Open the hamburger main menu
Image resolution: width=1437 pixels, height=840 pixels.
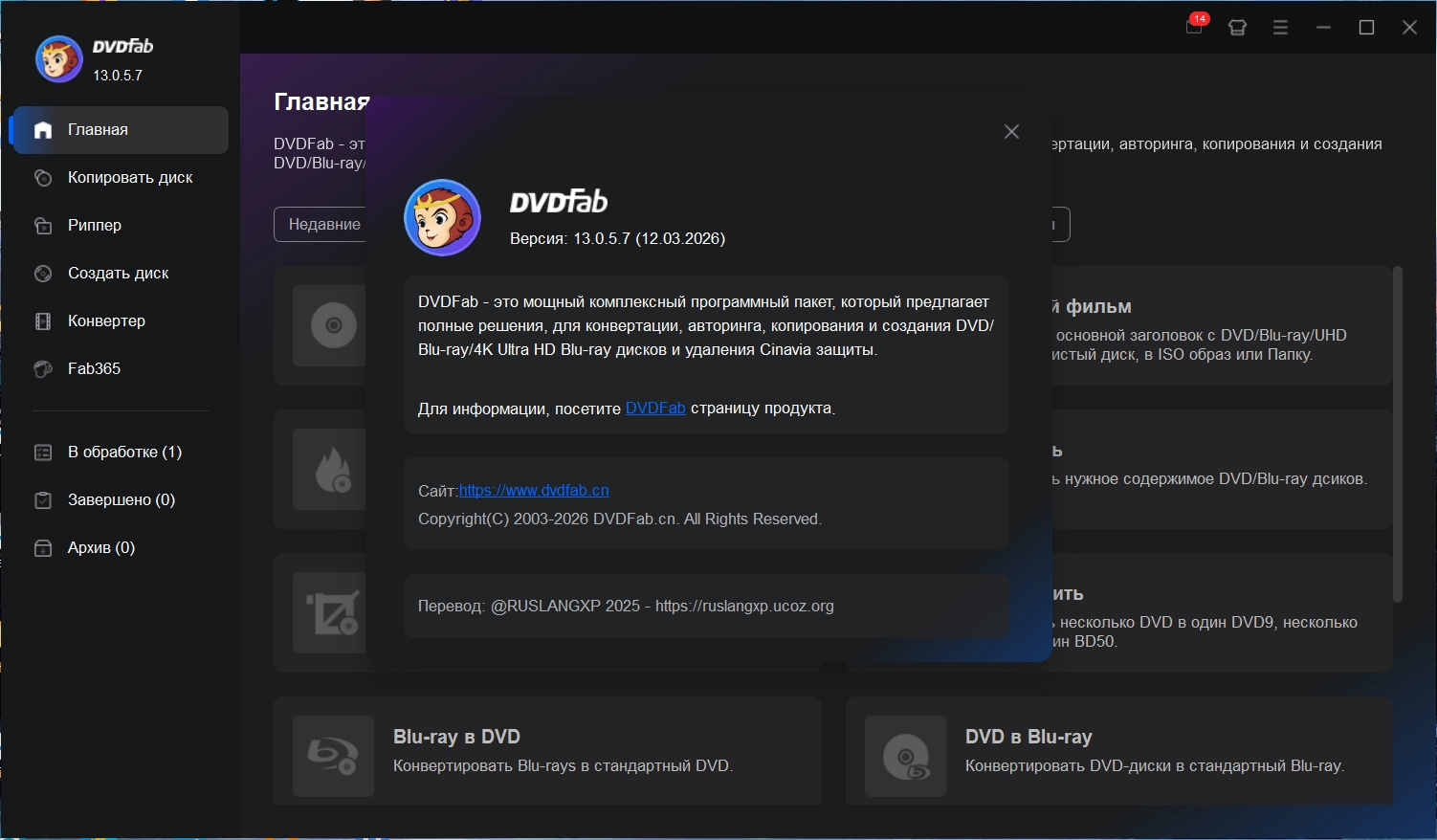pos(1280,28)
